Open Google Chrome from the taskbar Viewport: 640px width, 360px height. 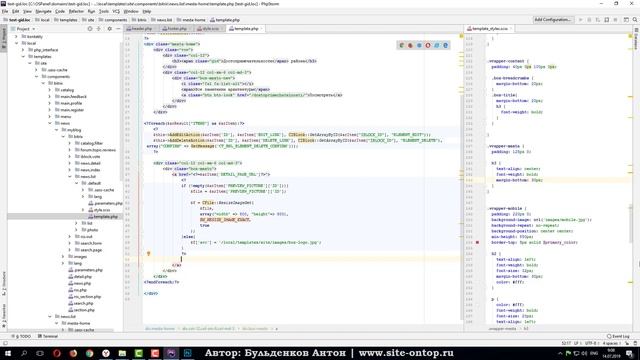[89, 353]
